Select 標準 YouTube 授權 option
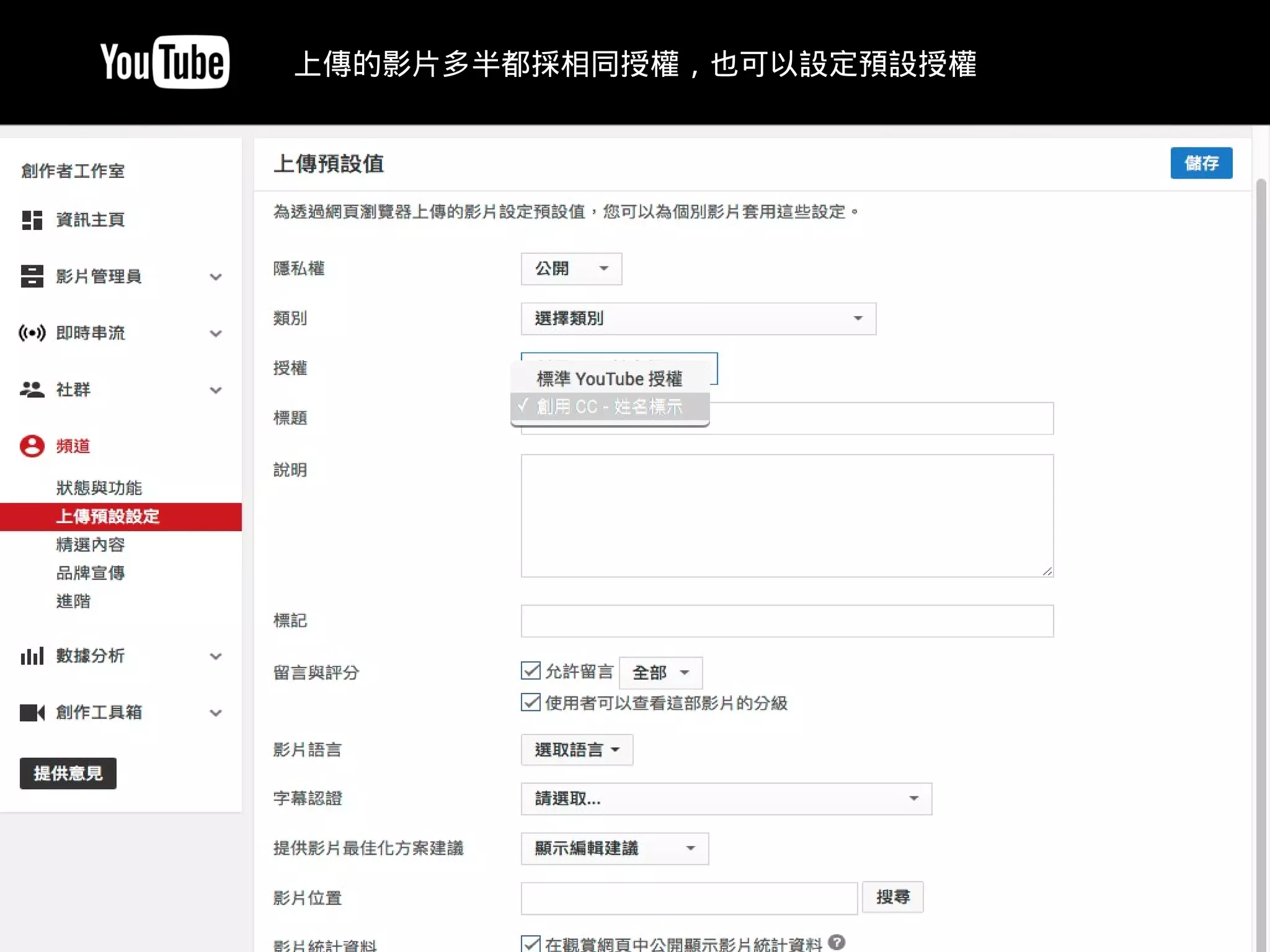 tap(610, 378)
